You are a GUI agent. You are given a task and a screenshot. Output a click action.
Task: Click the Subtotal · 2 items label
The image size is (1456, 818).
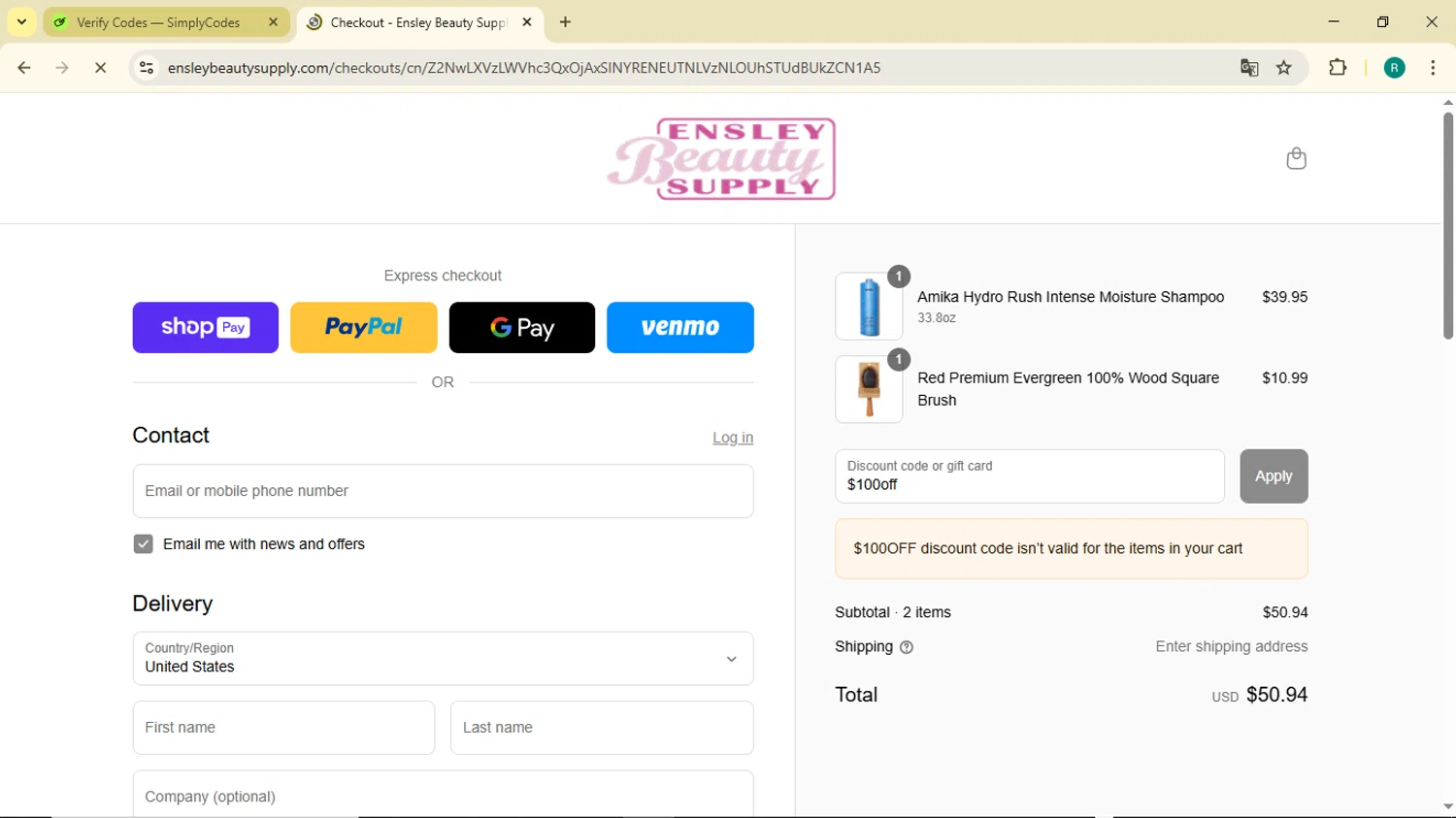[893, 612]
